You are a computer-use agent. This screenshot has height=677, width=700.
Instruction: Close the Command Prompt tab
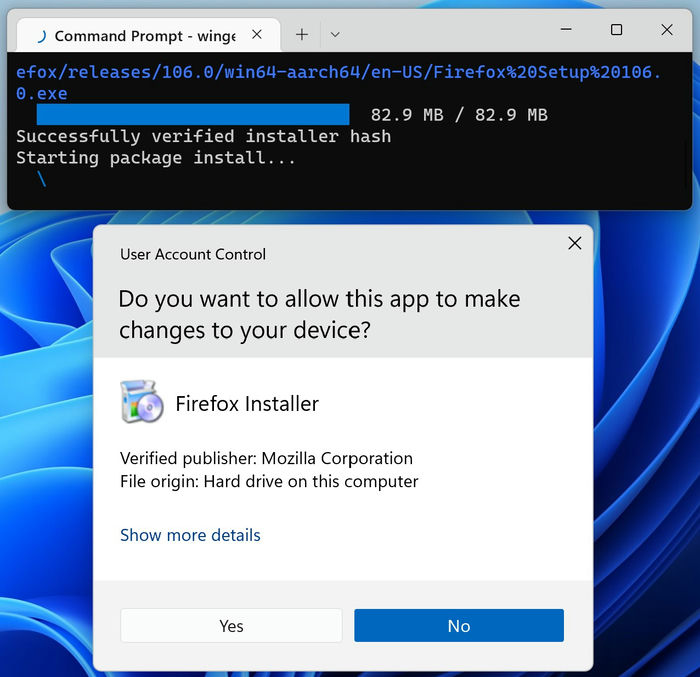(x=257, y=34)
